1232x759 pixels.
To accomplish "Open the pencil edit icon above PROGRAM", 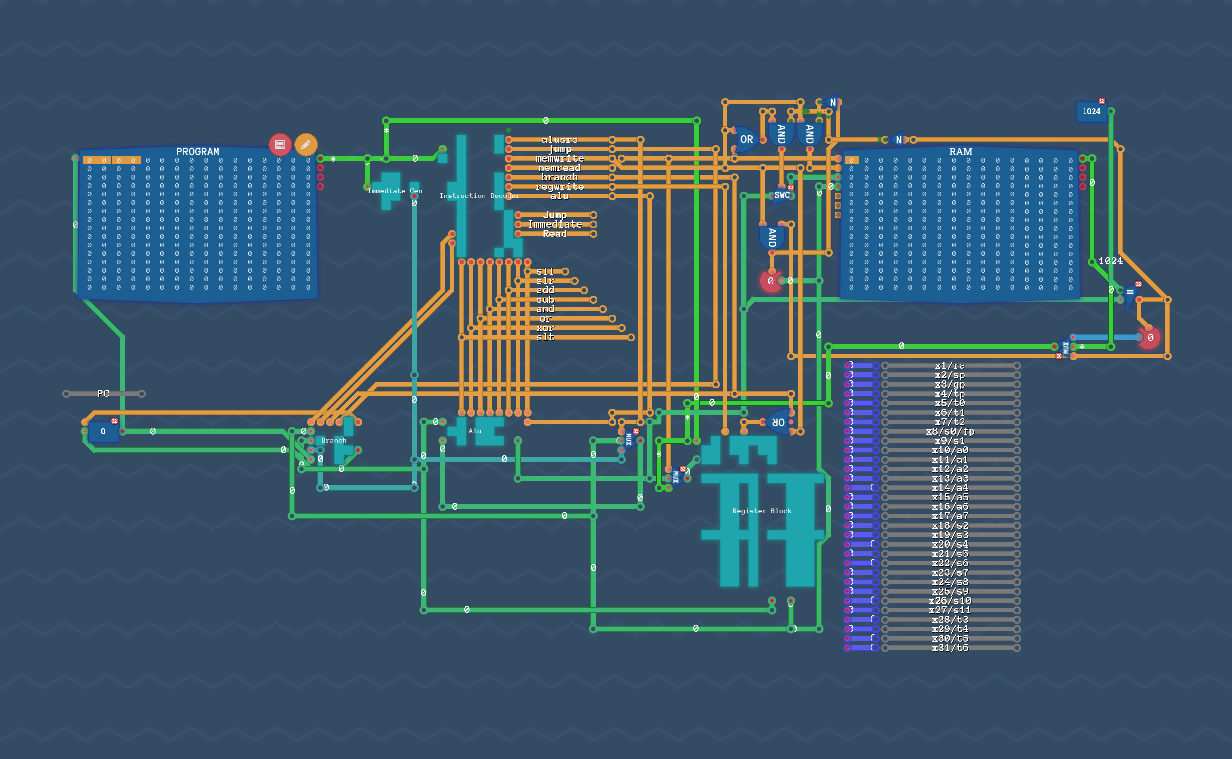I will click(x=306, y=144).
